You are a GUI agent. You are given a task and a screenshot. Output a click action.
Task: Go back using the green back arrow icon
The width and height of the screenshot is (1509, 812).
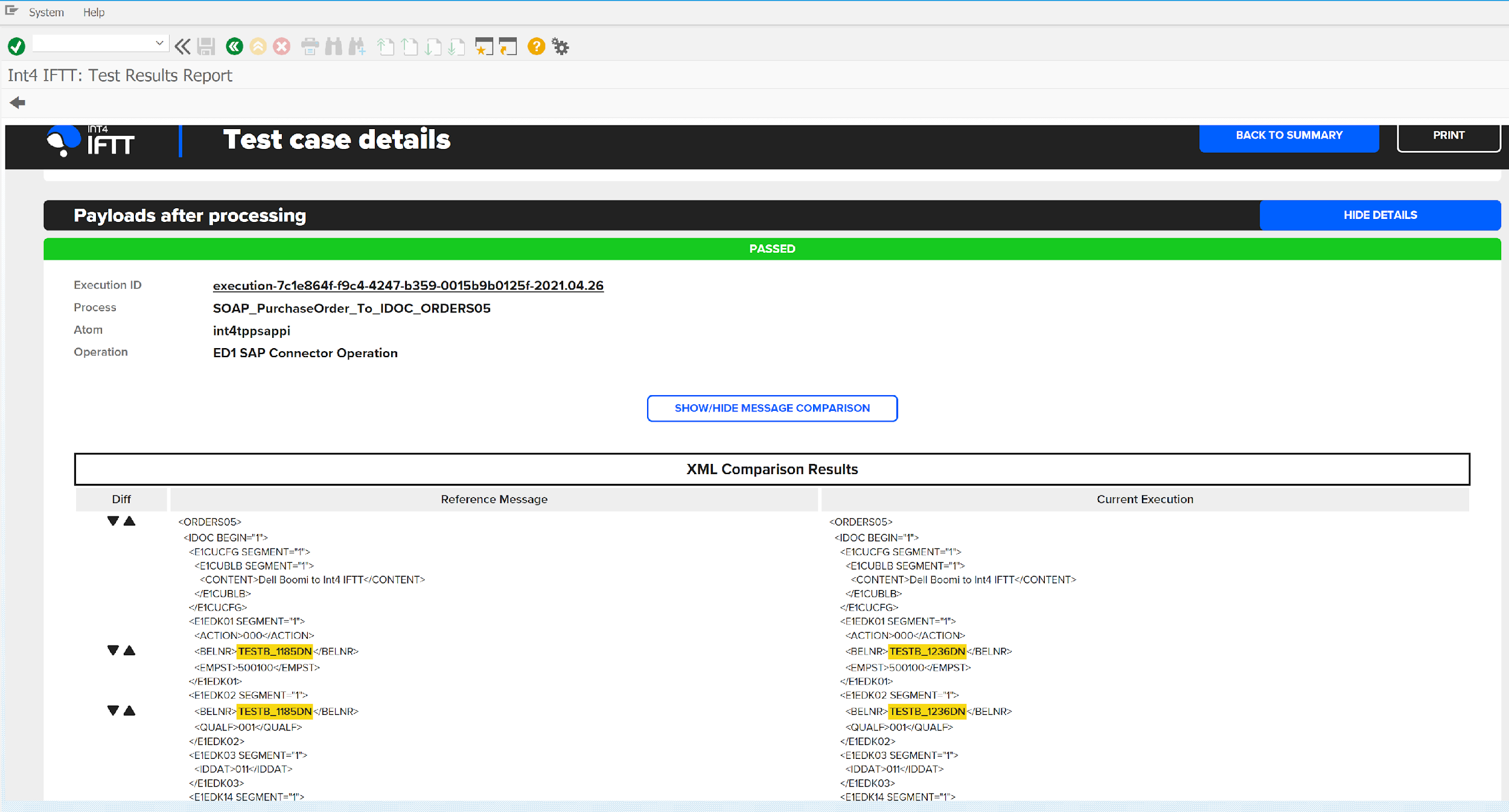[x=234, y=46]
